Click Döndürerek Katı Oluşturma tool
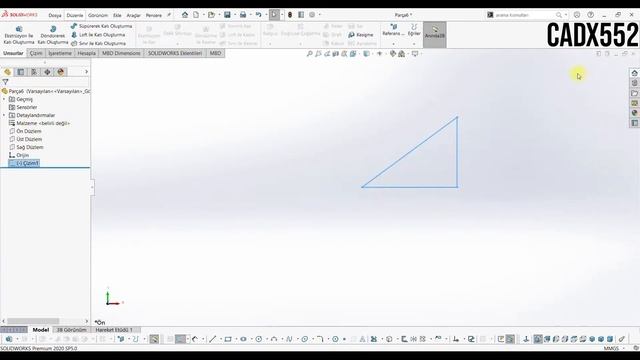 coord(53,35)
